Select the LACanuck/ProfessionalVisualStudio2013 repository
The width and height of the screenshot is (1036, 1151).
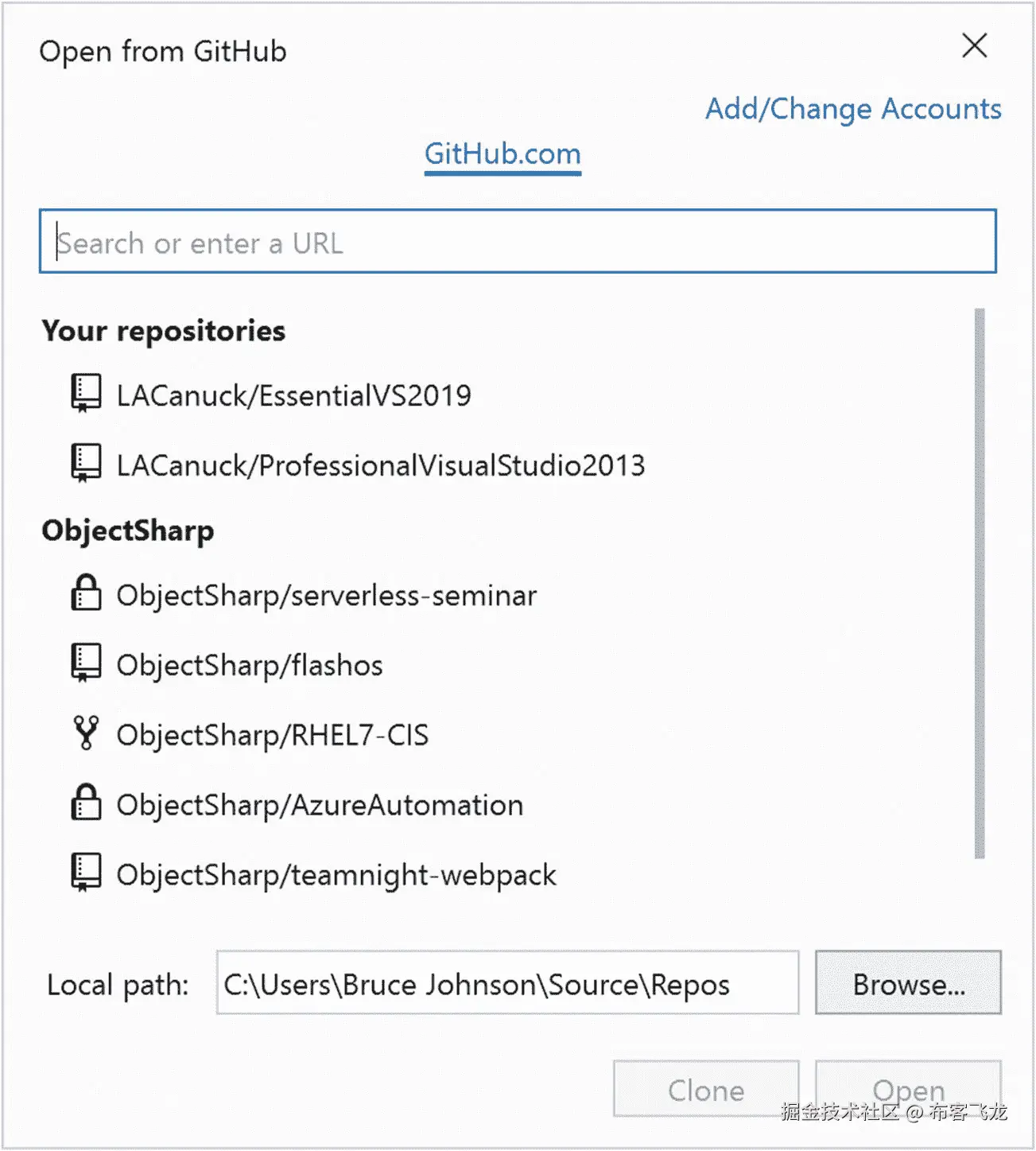380,465
